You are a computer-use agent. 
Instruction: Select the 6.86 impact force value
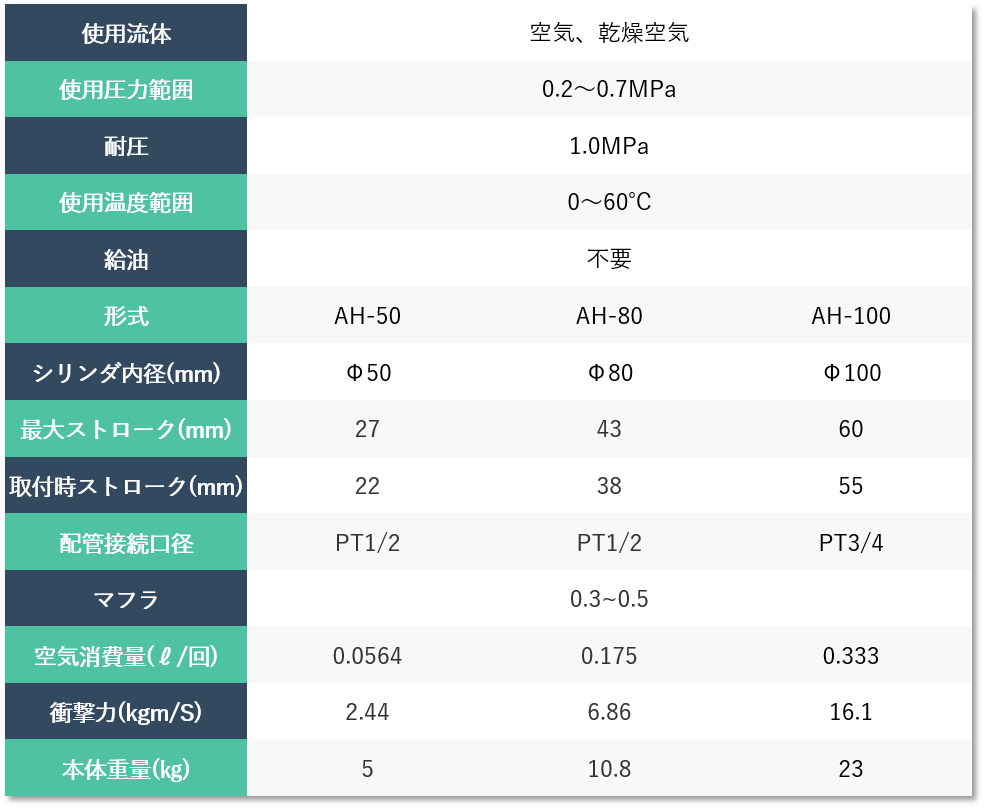pos(609,712)
